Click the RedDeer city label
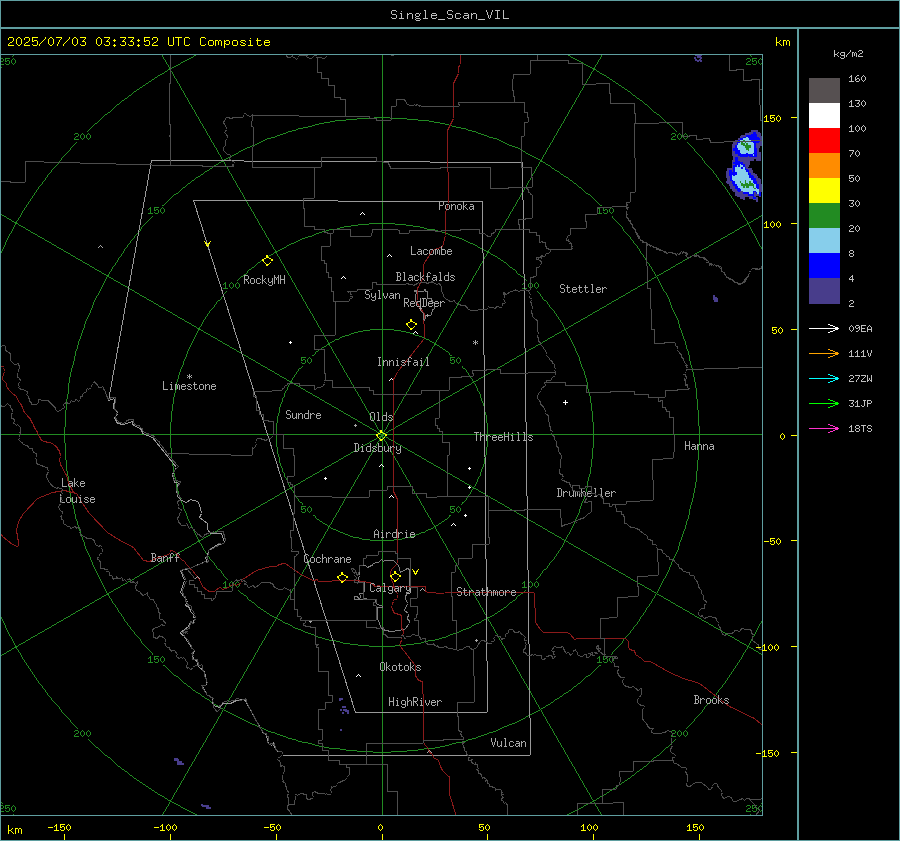Viewport: 900px width, 841px height. [424, 303]
